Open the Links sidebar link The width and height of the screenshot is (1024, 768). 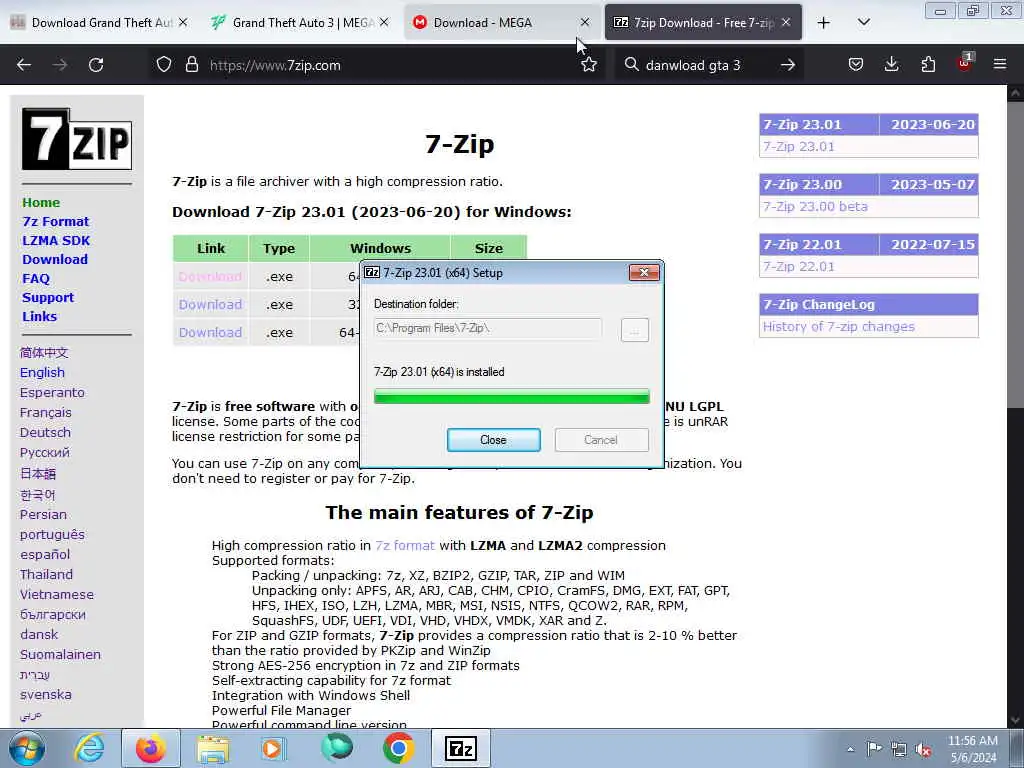(39, 316)
